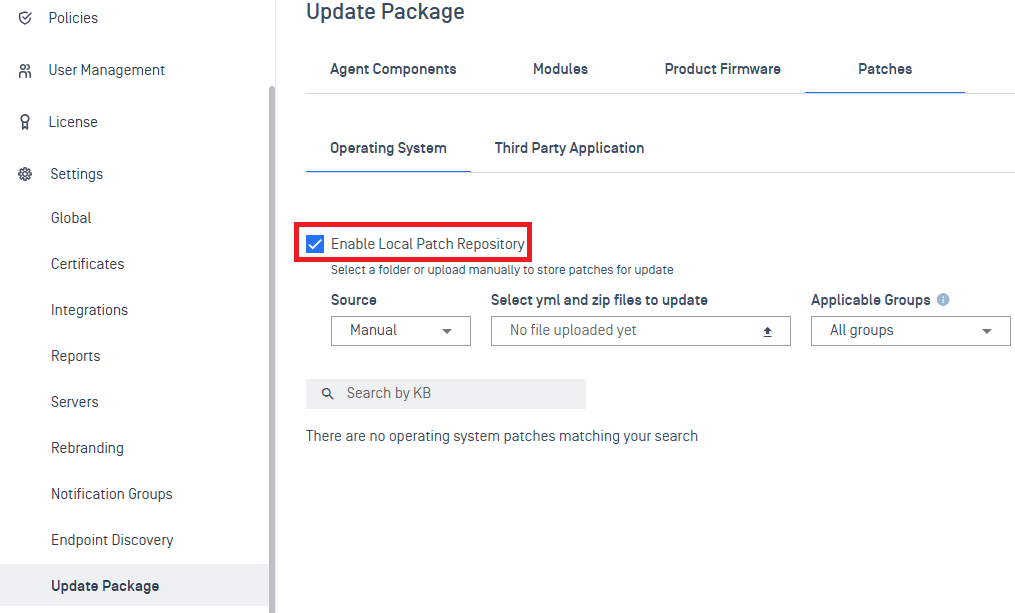Expand the Applicable Groups dropdown
The height and width of the screenshot is (613, 1015).
pos(910,330)
